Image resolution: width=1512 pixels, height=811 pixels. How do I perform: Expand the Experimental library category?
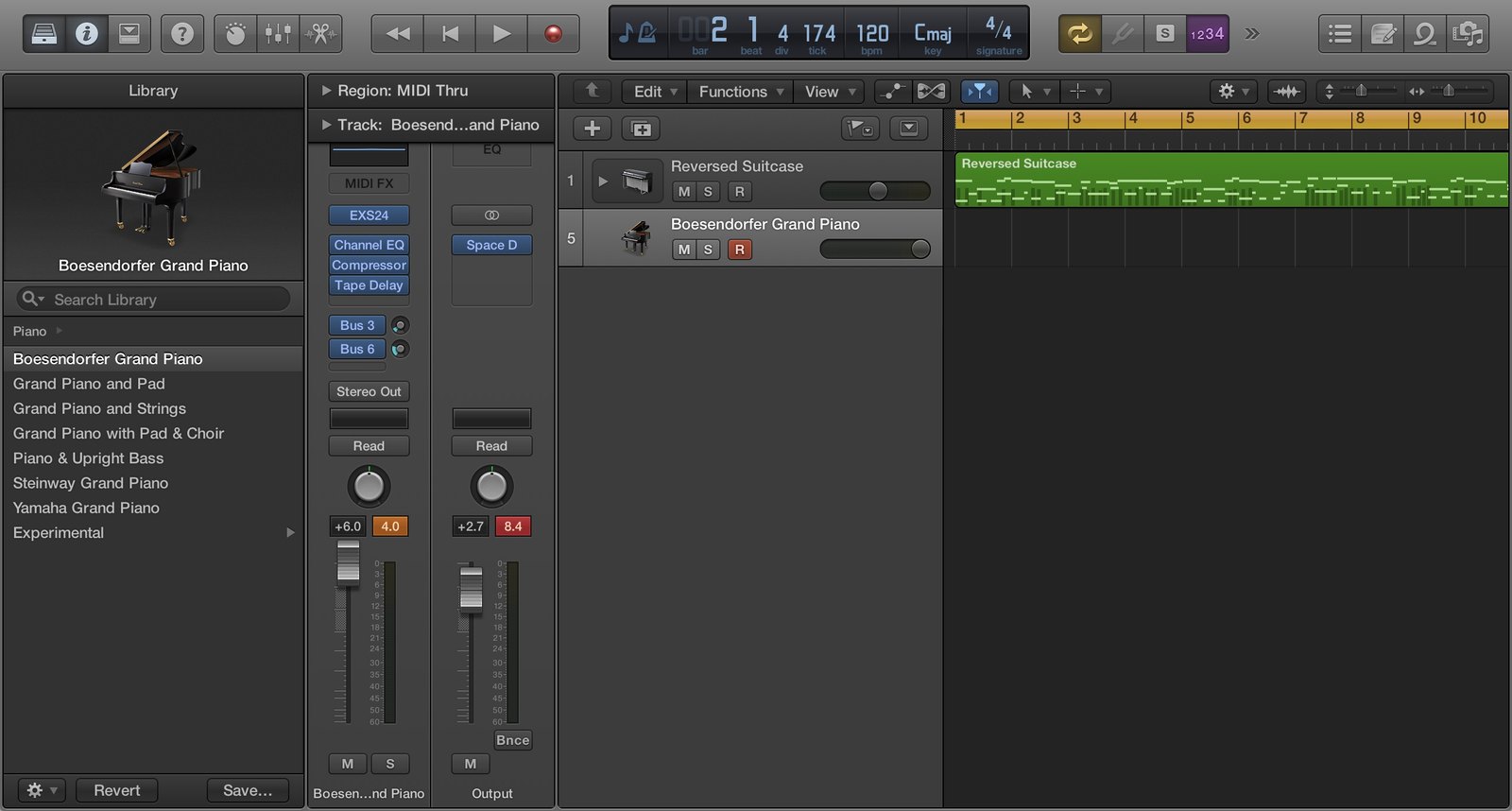point(291,532)
